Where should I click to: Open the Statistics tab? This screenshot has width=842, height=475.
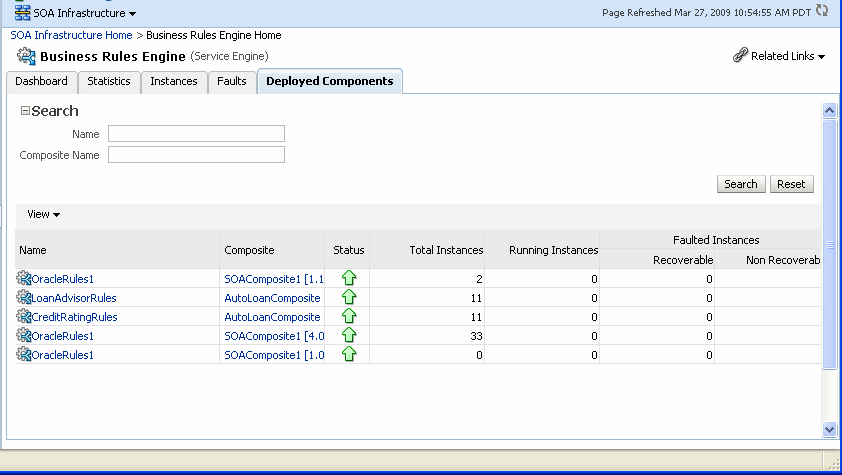(x=108, y=81)
